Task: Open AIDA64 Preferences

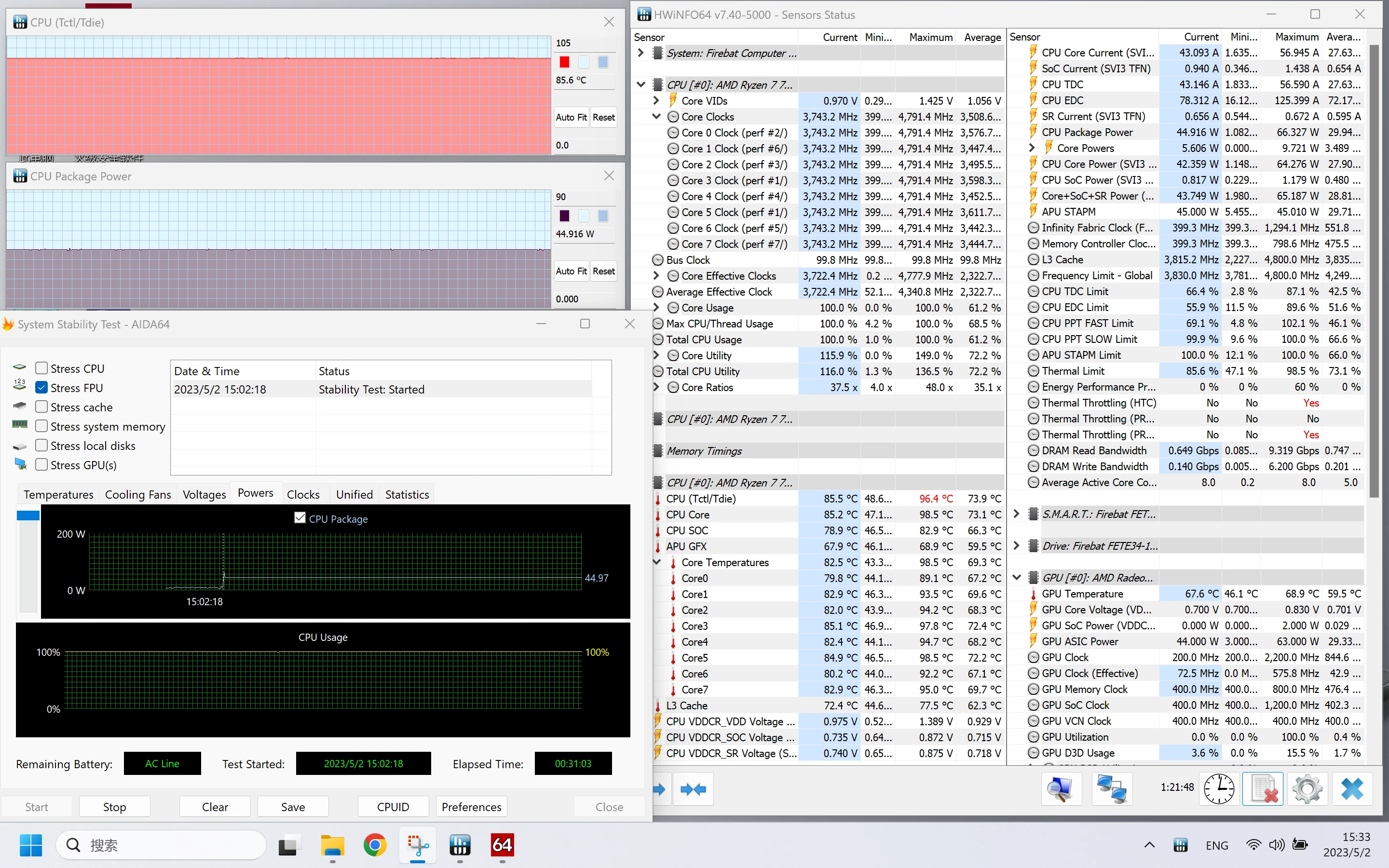Action: (x=471, y=807)
